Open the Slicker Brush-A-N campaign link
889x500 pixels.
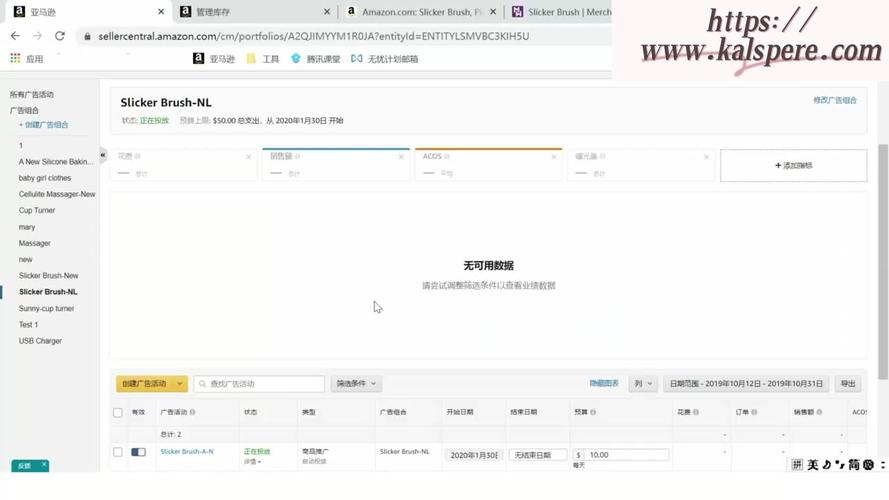coord(187,452)
